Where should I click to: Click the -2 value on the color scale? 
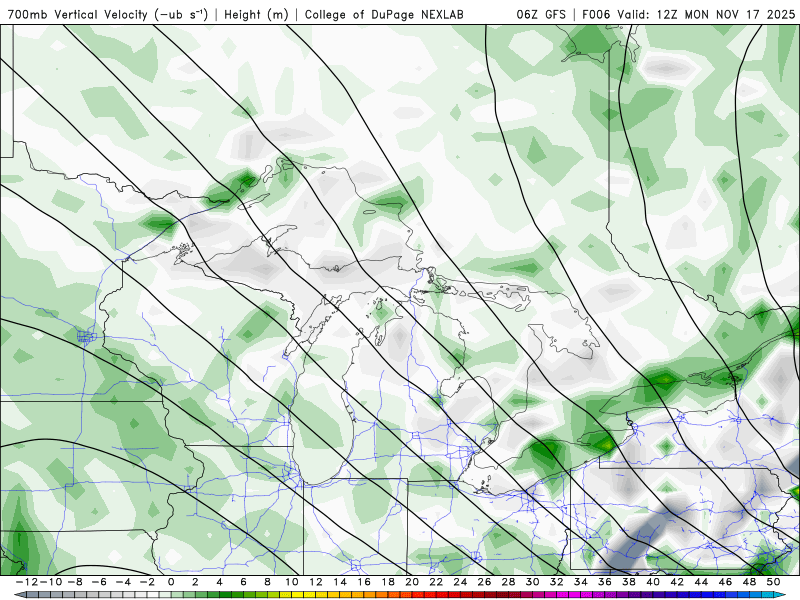147,582
